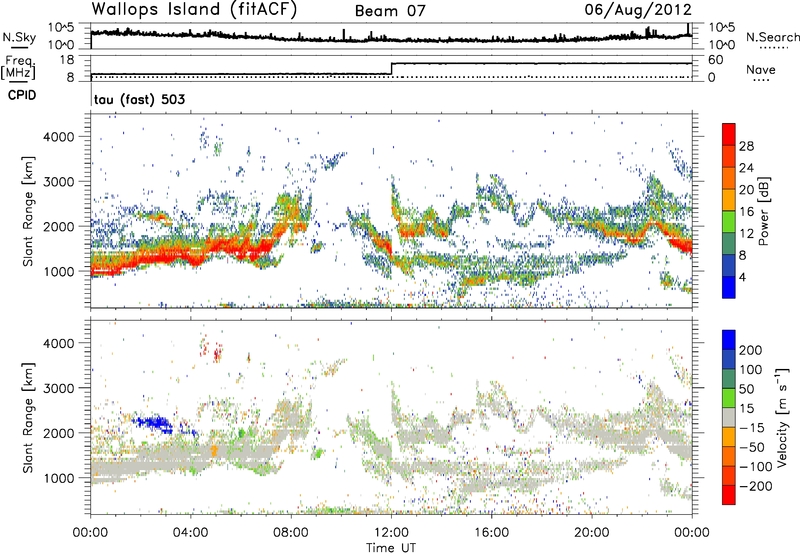The width and height of the screenshot is (800, 554).
Task: Click the 16 label on Power color bar
Action: 746,212
